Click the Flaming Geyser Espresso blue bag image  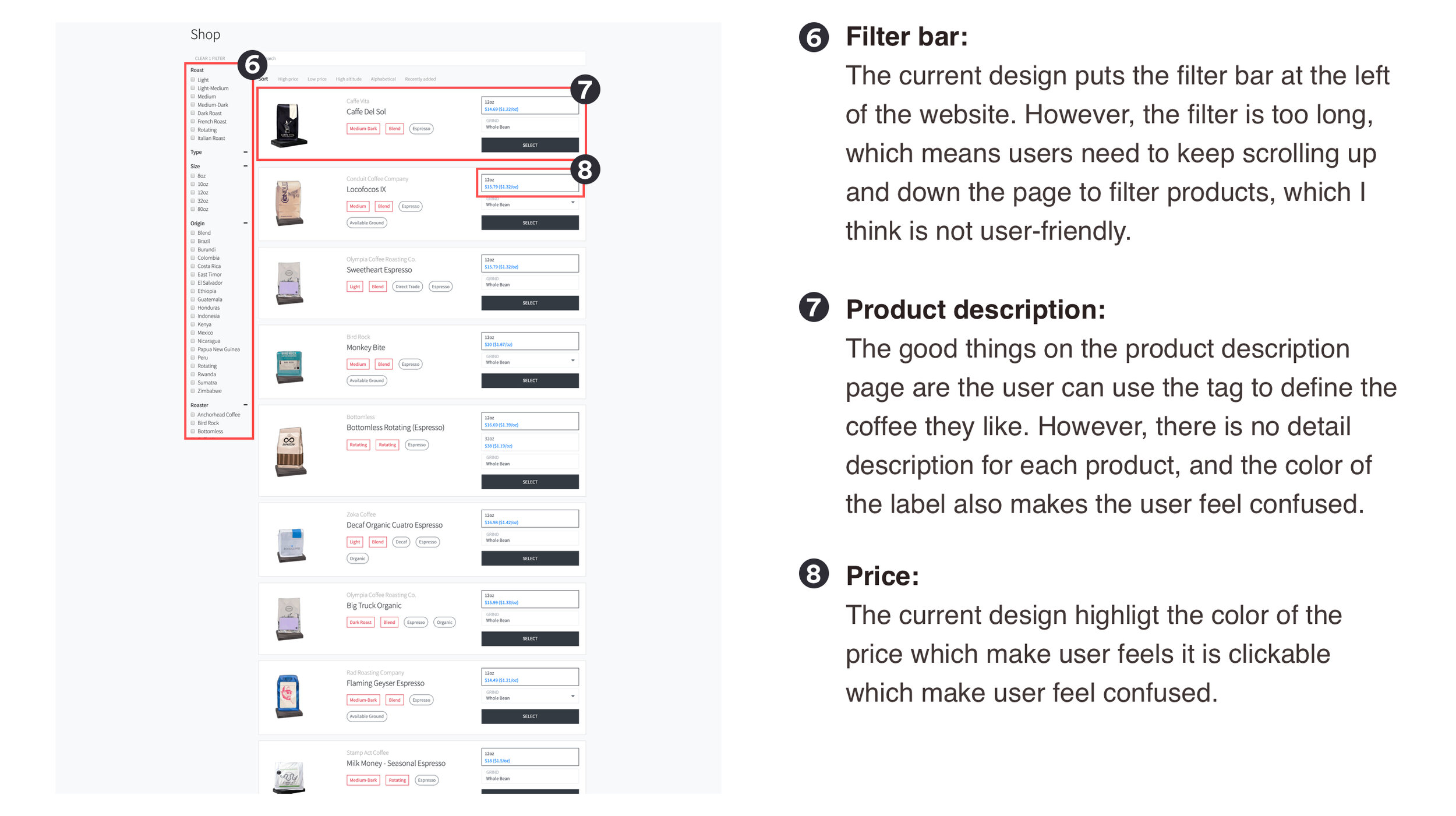[x=288, y=697]
